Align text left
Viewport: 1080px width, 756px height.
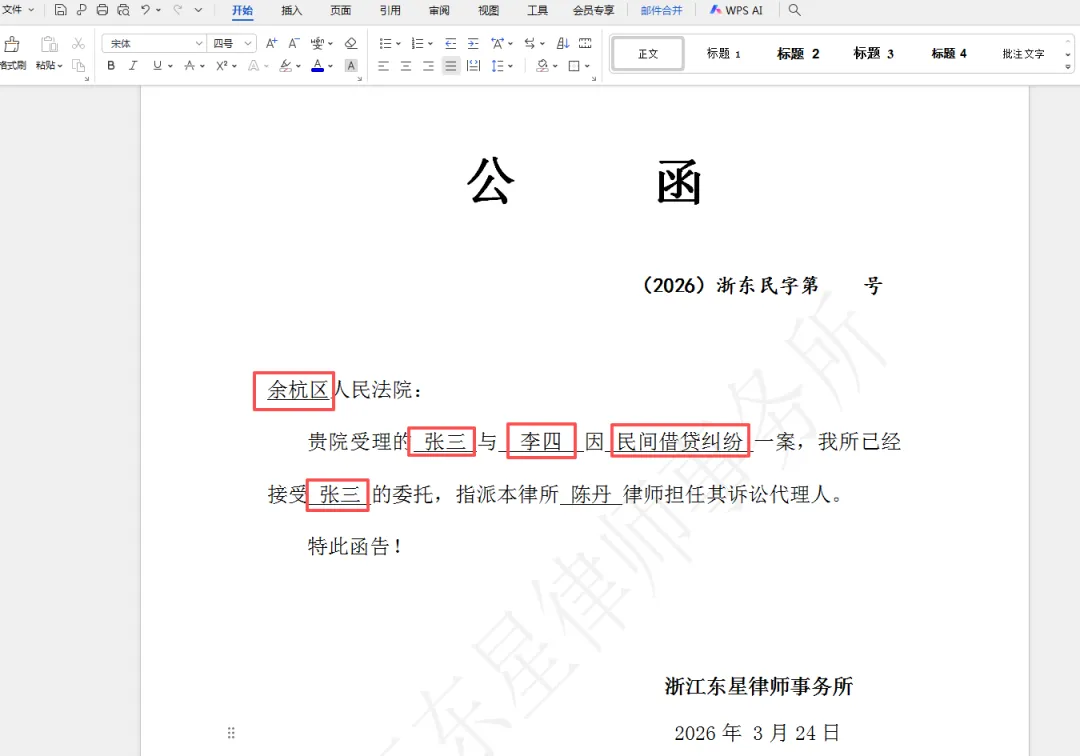[x=384, y=66]
